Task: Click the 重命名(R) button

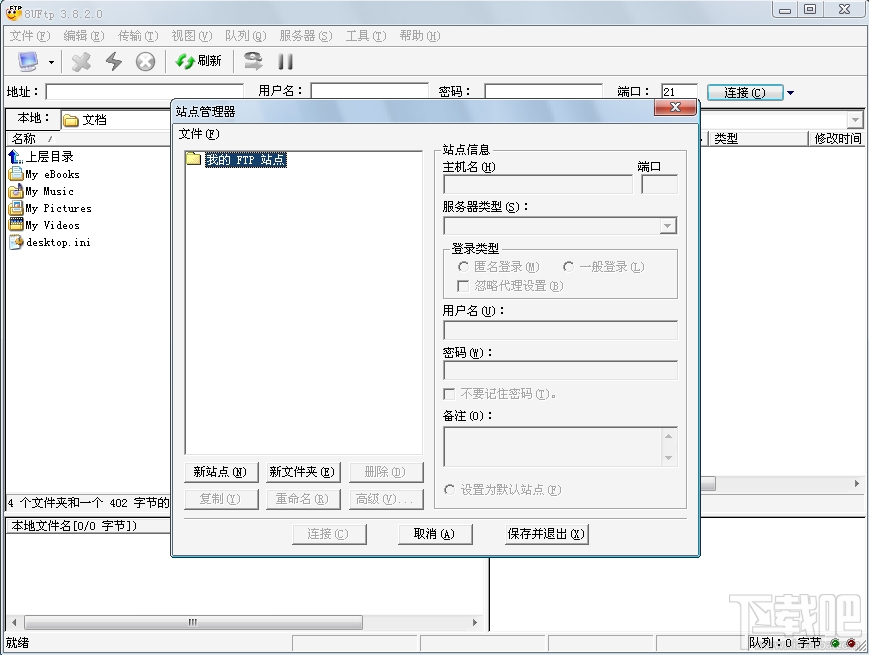Action: tap(302, 499)
